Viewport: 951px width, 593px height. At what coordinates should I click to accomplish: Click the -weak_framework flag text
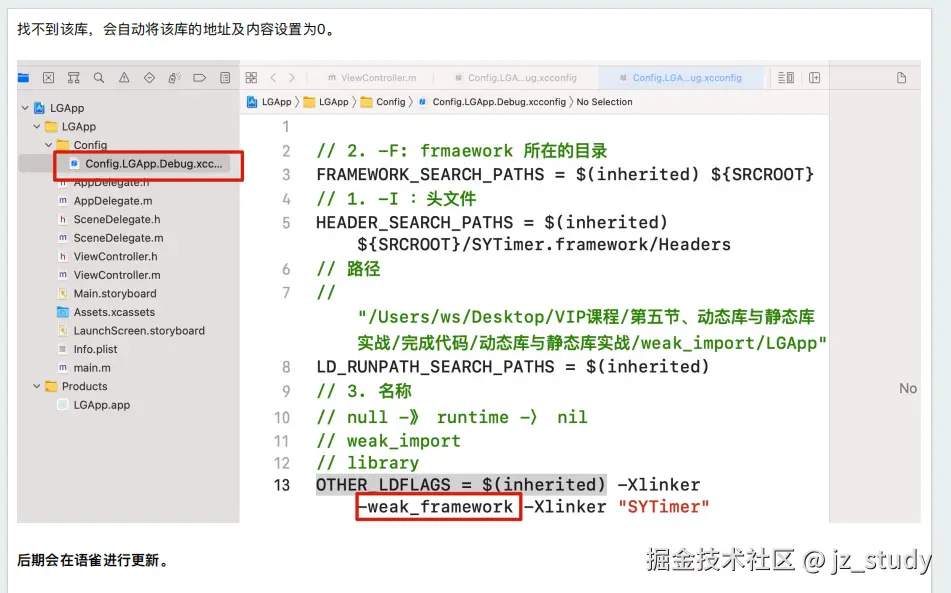(436, 507)
